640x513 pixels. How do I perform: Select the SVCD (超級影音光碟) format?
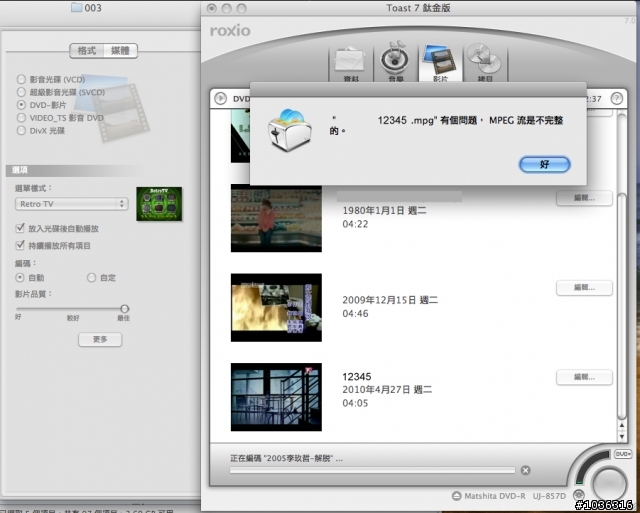21,92
